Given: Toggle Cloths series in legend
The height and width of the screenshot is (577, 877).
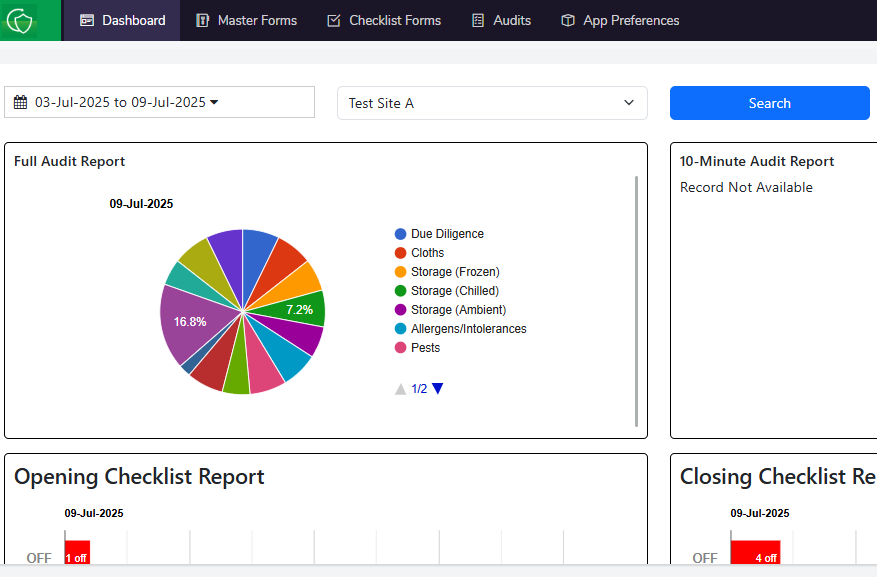Looking at the screenshot, I should click(x=427, y=253).
